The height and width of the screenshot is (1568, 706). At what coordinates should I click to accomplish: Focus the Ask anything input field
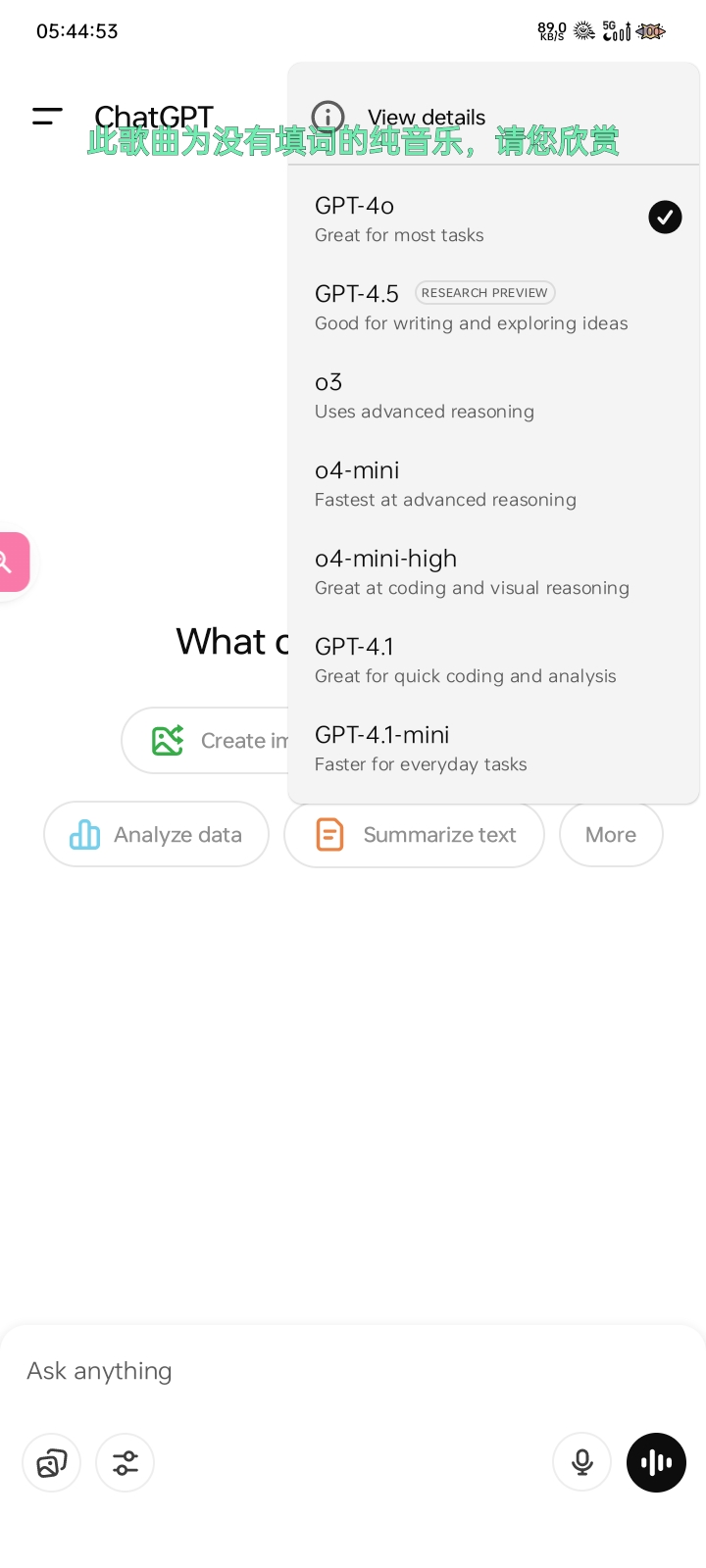353,1371
